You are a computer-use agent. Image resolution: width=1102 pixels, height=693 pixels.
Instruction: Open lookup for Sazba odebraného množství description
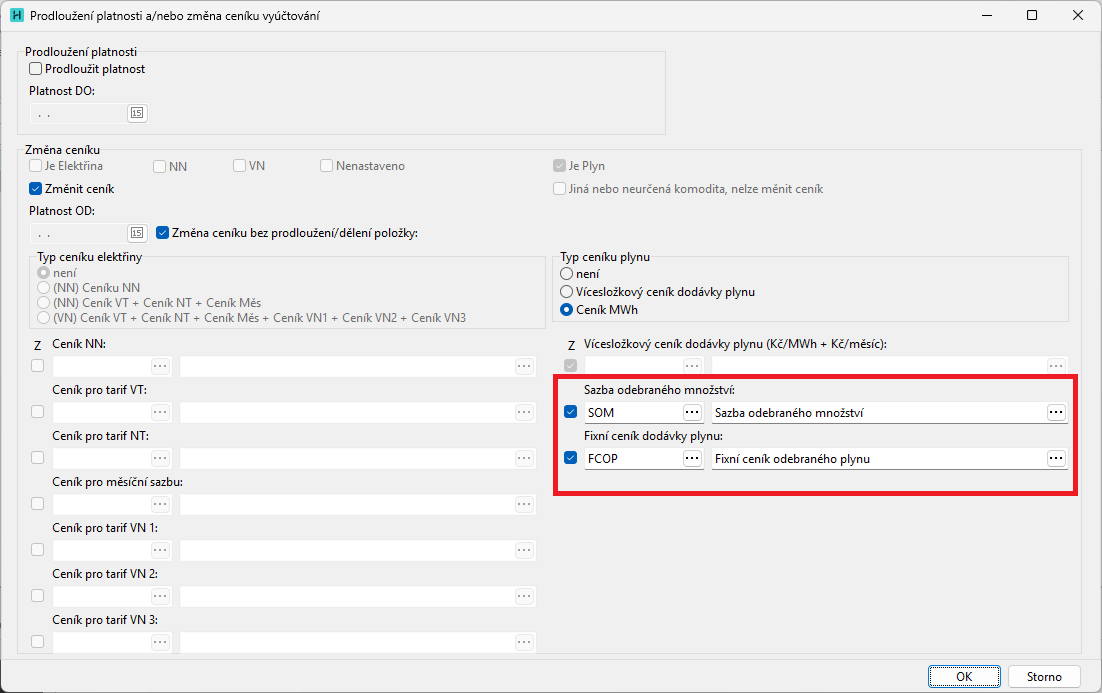click(1057, 412)
